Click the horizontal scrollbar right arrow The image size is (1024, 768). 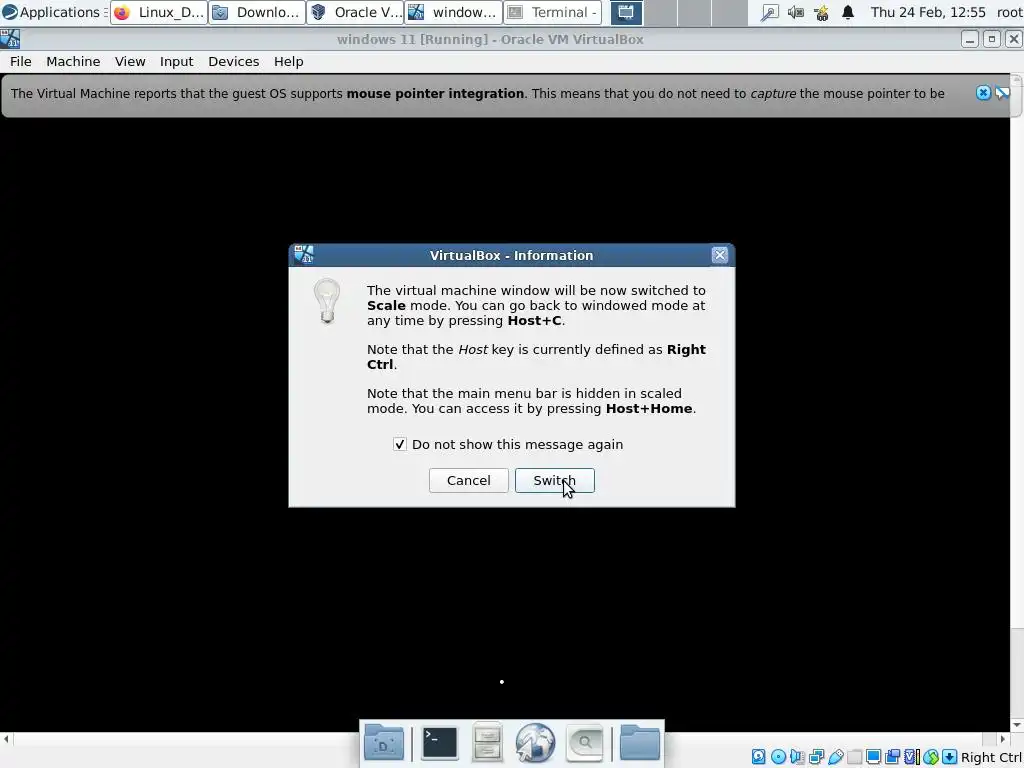(x=1002, y=739)
